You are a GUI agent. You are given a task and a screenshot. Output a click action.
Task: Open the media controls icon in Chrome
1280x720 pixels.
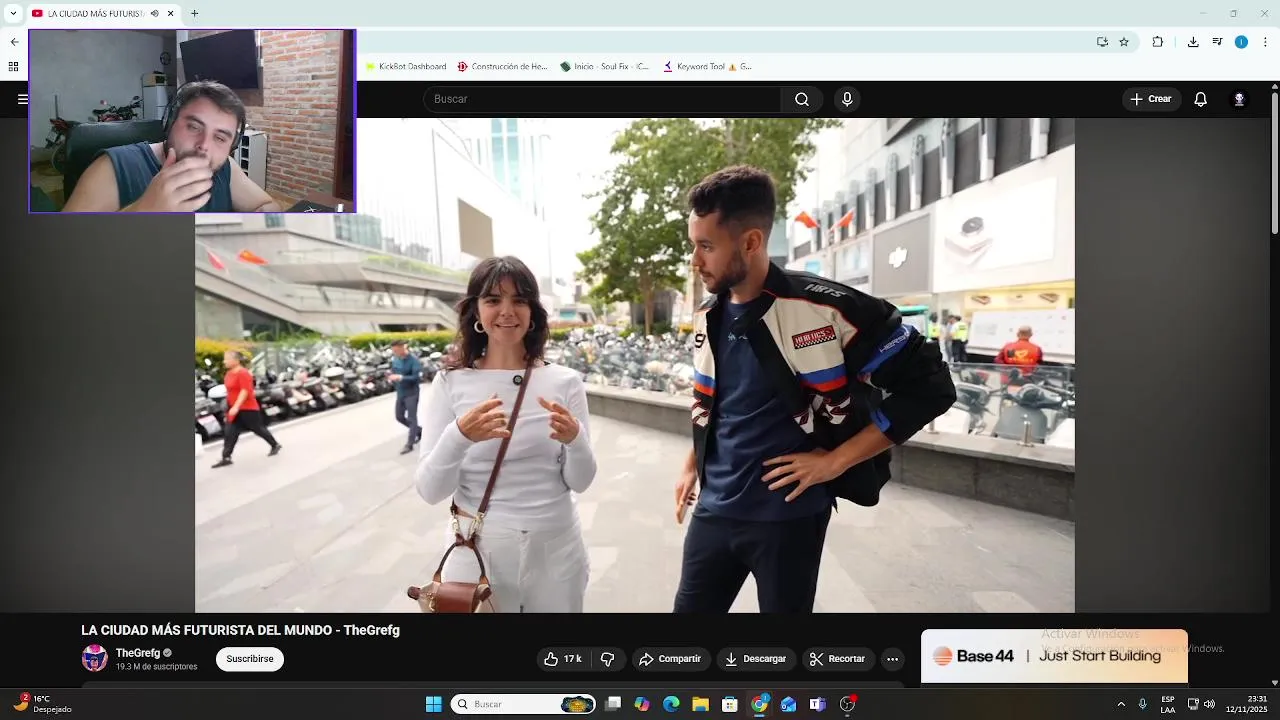pyautogui.click(x=1217, y=42)
